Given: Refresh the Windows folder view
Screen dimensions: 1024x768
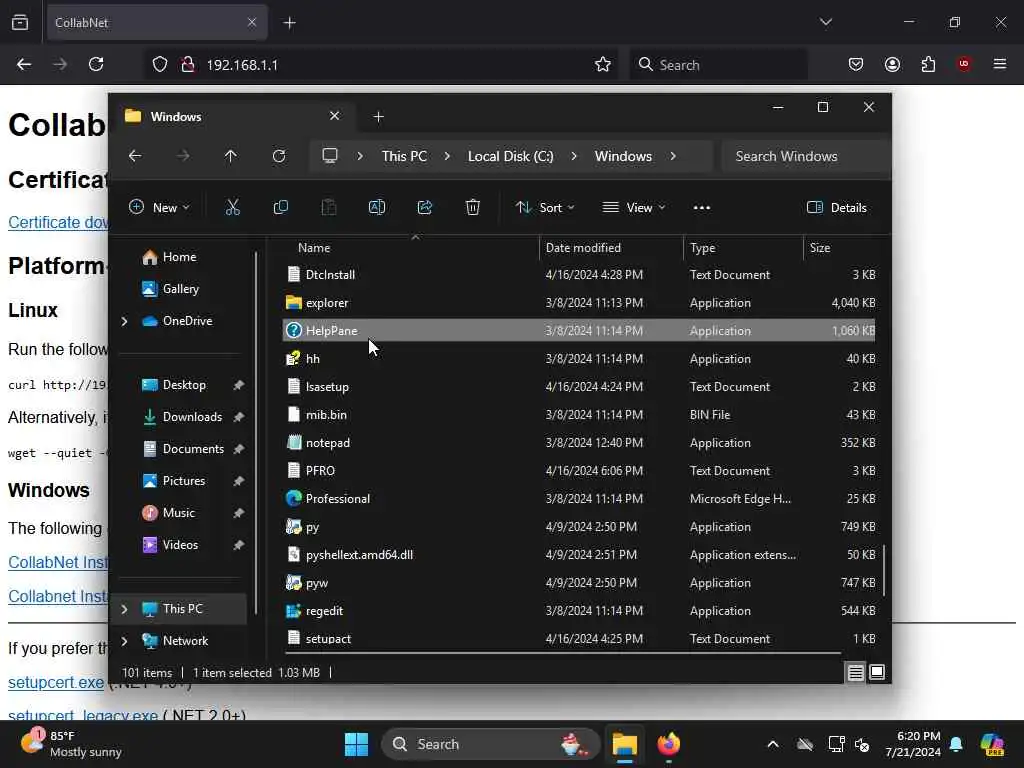Looking at the screenshot, I should [279, 156].
